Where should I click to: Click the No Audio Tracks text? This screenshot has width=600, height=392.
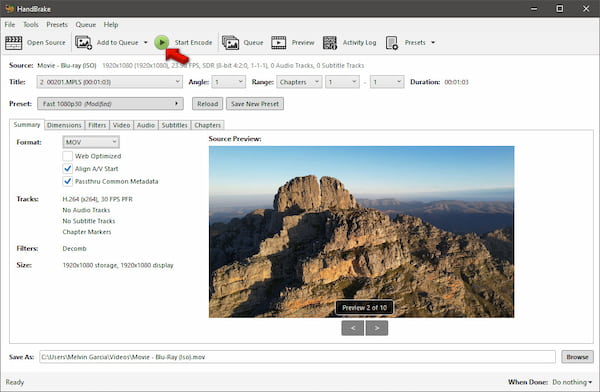86,210
